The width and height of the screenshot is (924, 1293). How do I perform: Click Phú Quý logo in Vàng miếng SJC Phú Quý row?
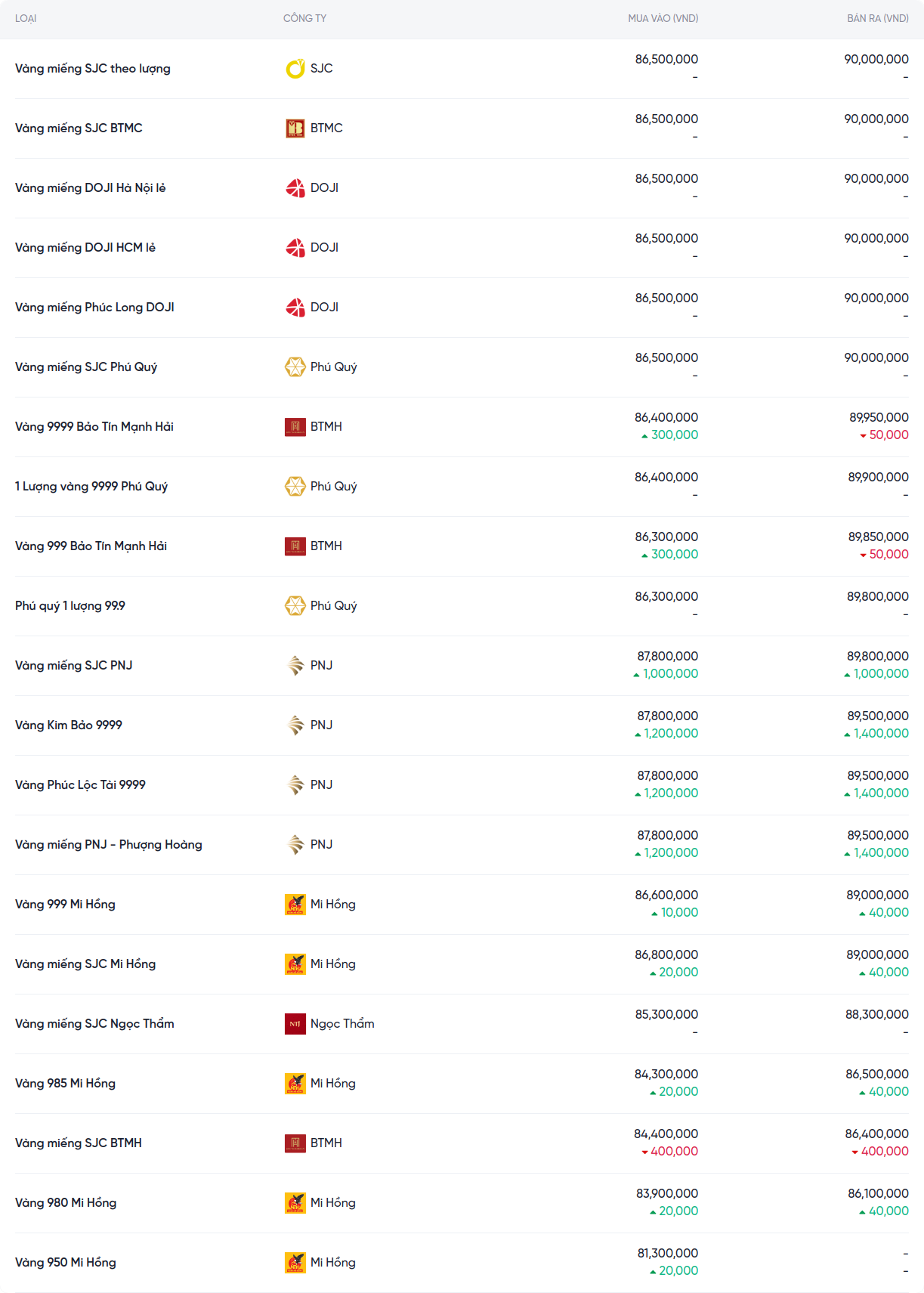(295, 367)
